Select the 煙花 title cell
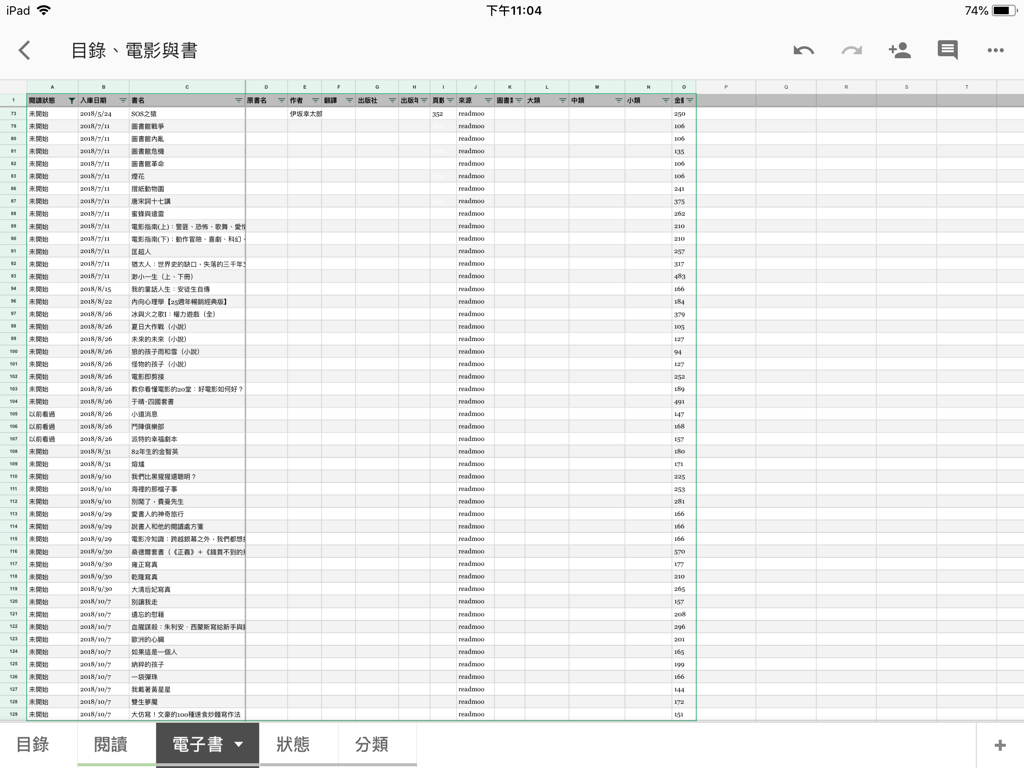Image resolution: width=1024 pixels, height=768 pixels. pyautogui.click(x=187, y=176)
